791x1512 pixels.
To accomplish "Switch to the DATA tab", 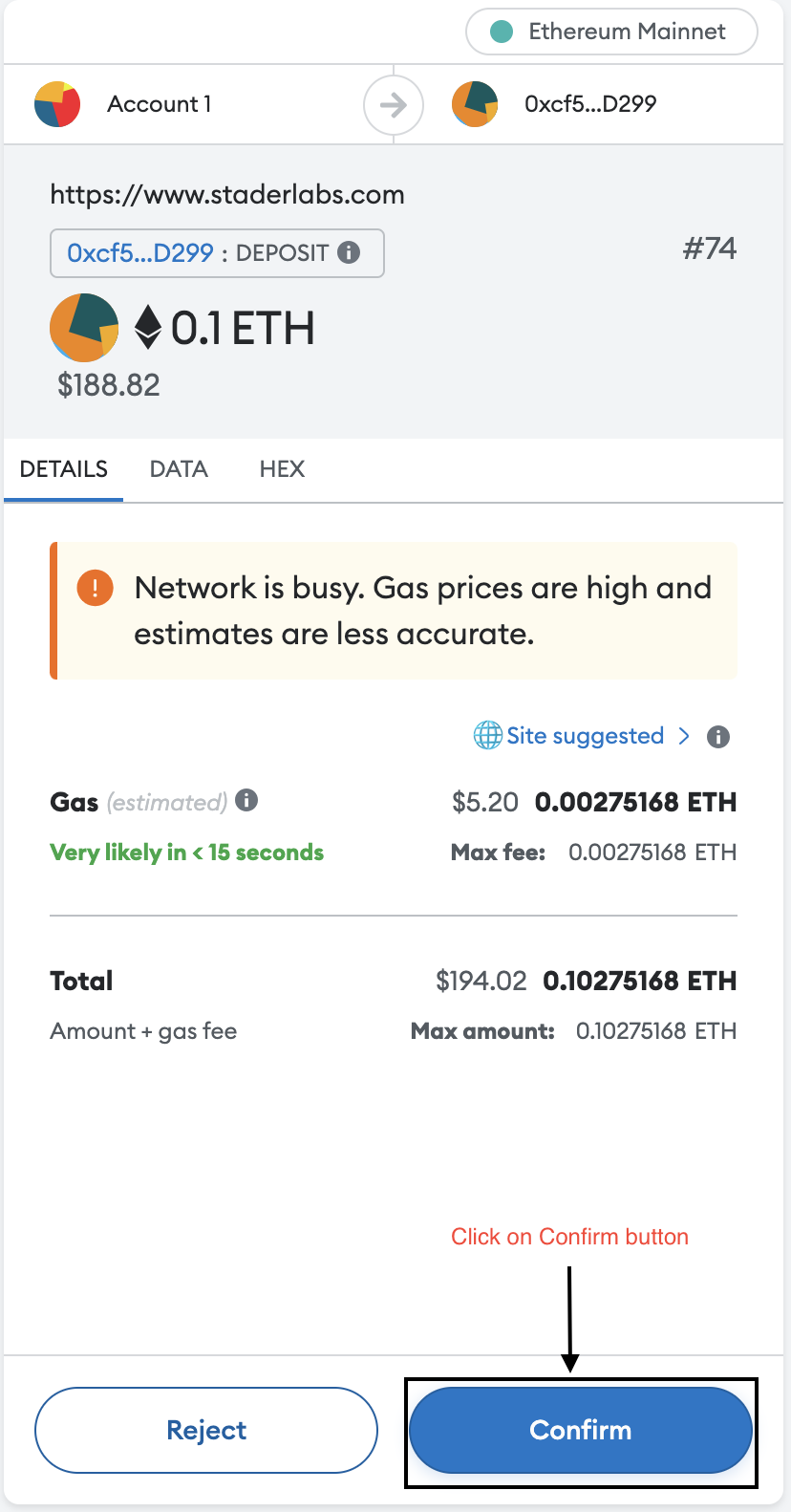I will 179,469.
